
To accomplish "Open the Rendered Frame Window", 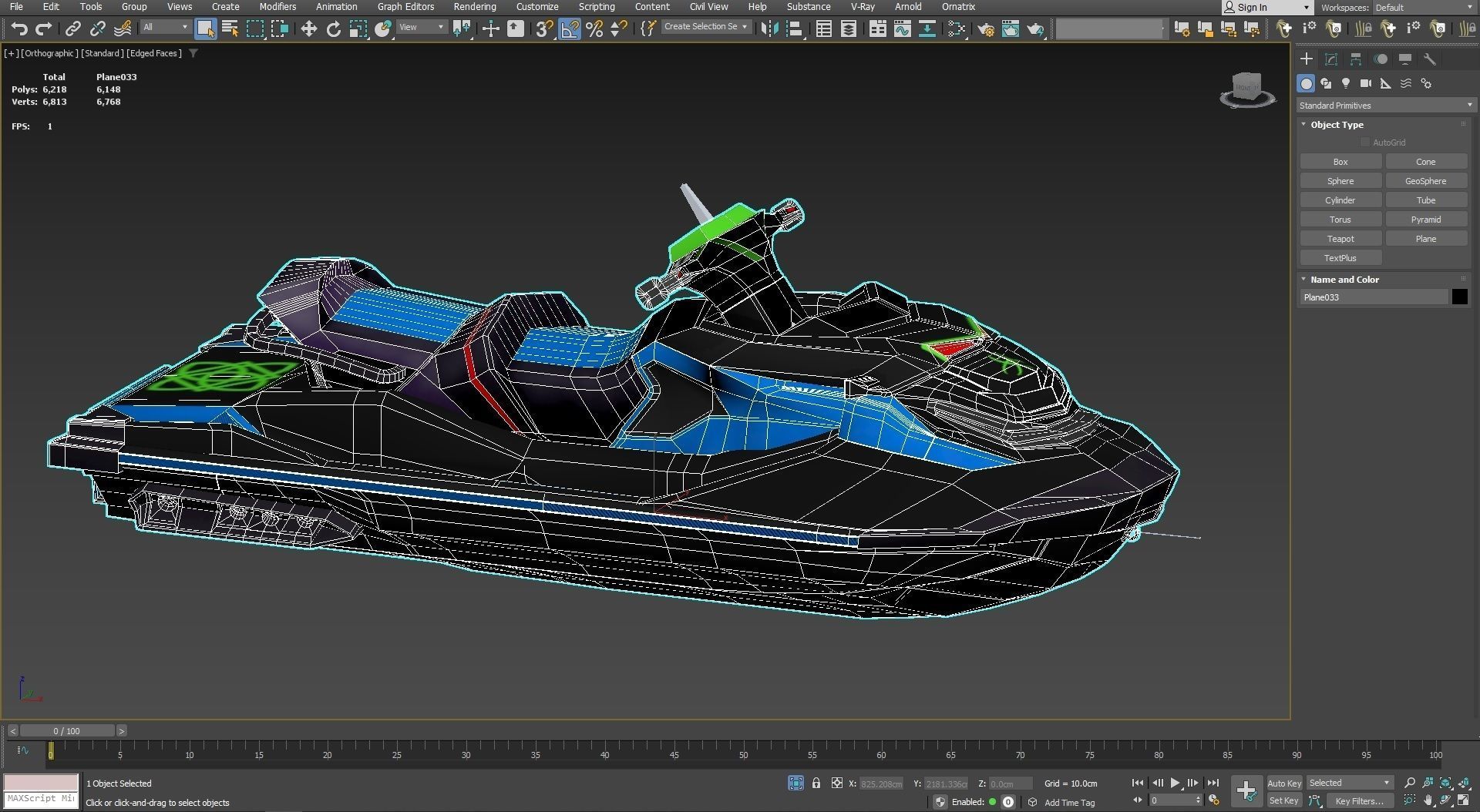I will point(1010,29).
